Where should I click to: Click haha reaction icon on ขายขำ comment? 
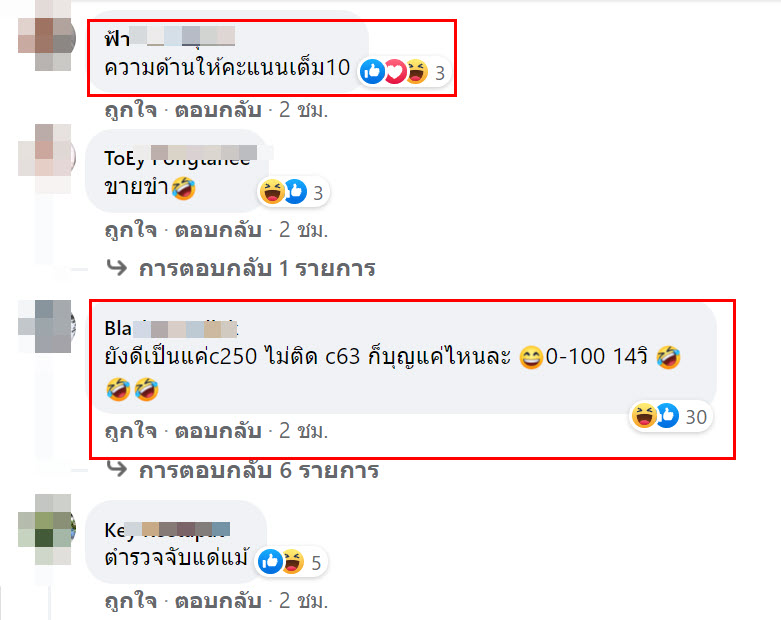point(272,192)
